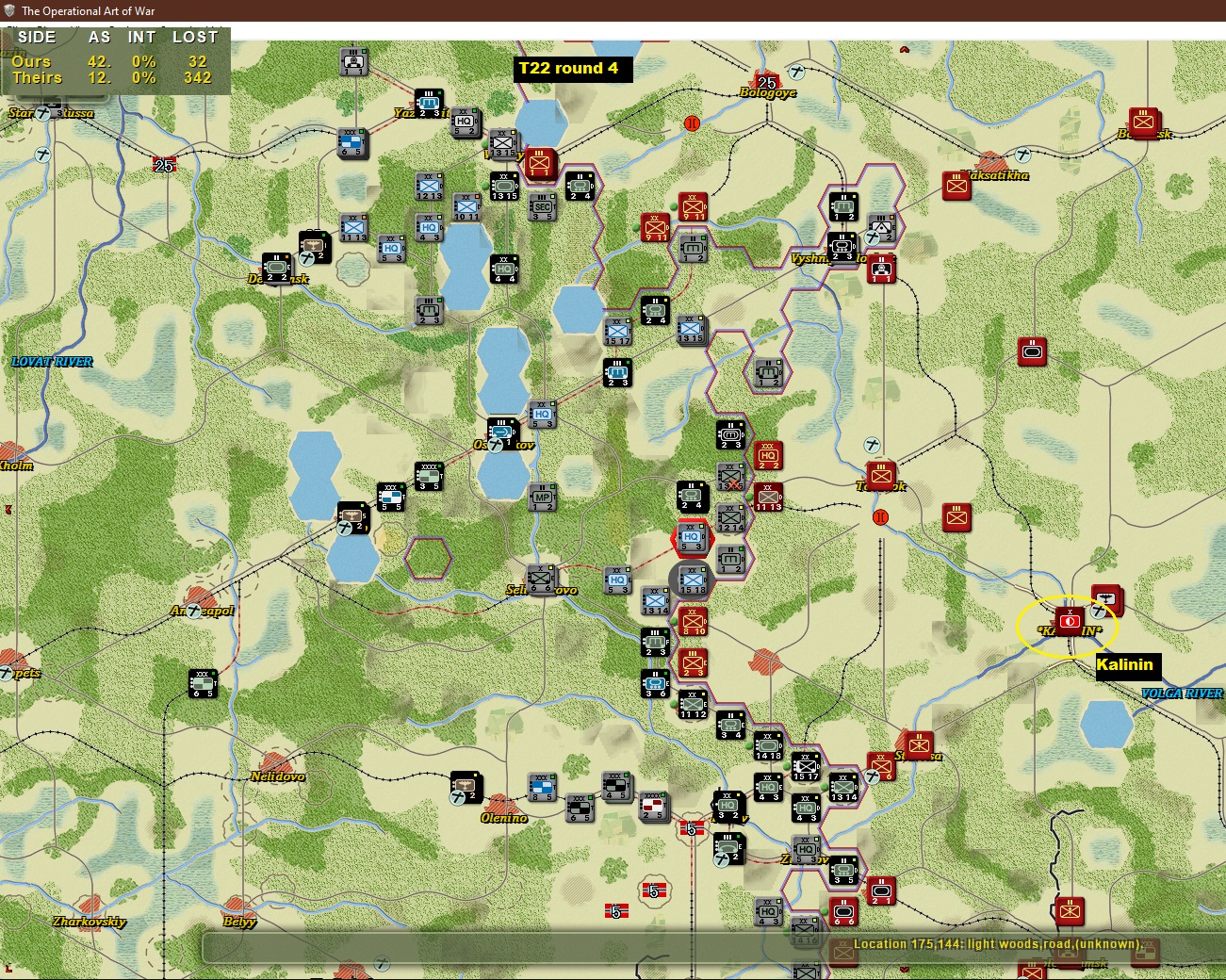
Task: Click the airfield symbol next to Maksatikha
Action: 1023,155
